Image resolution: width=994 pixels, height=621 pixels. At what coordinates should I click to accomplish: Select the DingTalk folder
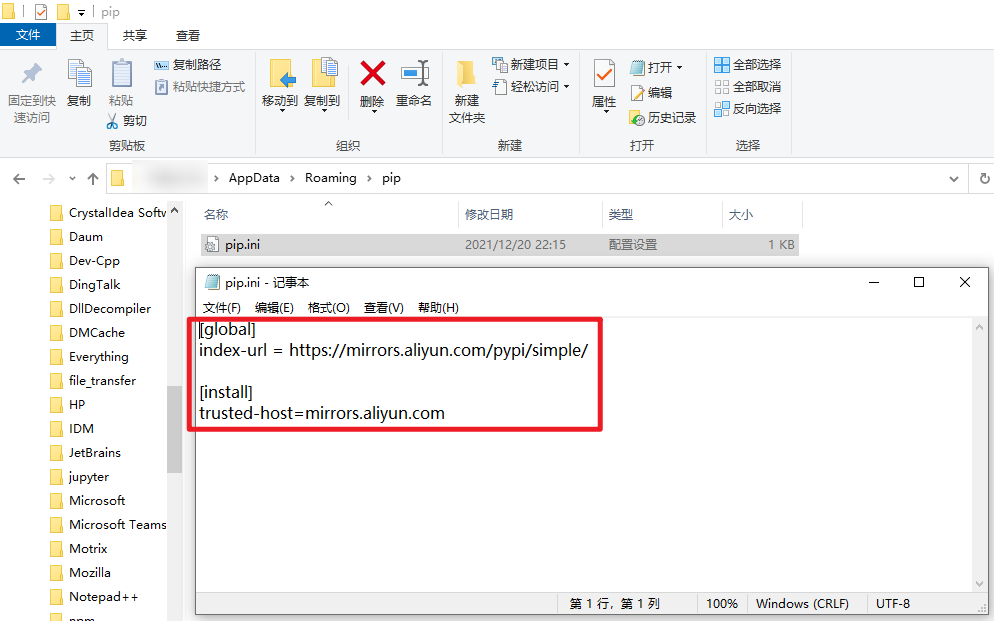click(86, 285)
